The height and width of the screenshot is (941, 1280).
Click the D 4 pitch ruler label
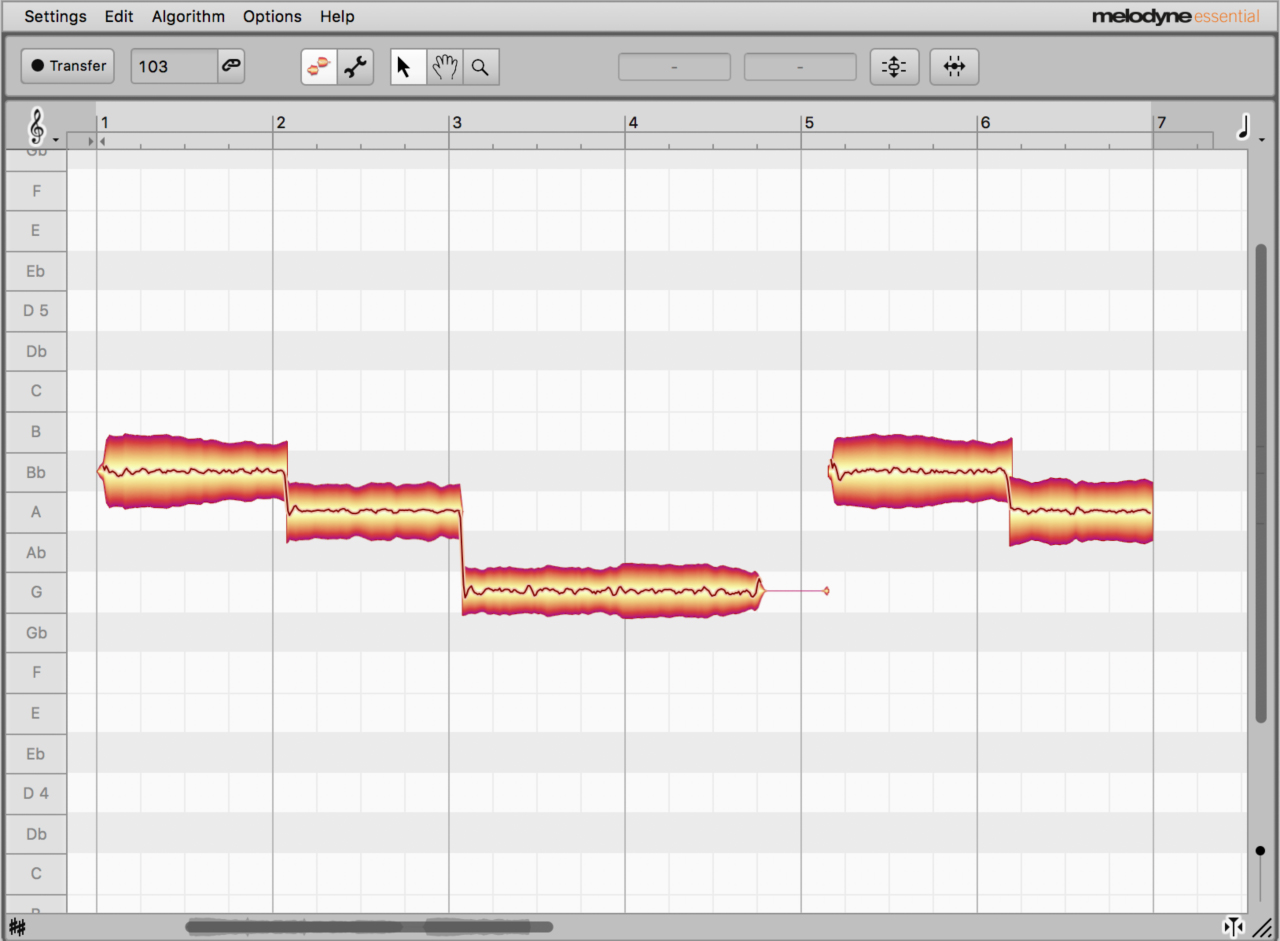36,793
